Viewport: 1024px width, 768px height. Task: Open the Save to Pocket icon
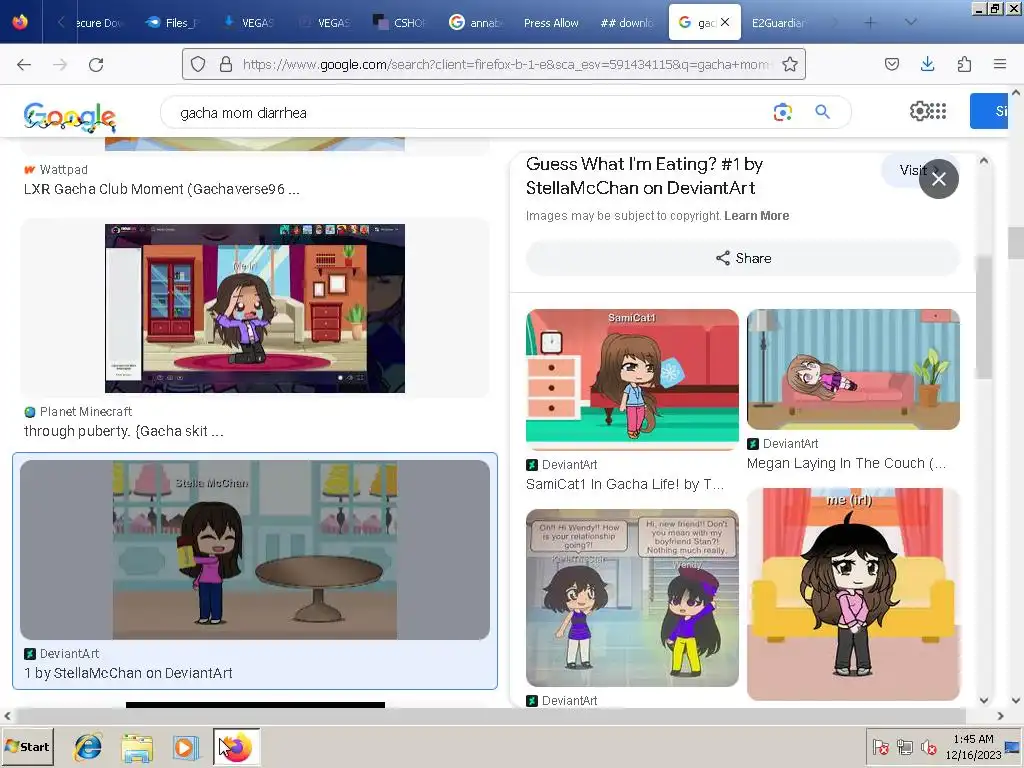click(x=891, y=64)
